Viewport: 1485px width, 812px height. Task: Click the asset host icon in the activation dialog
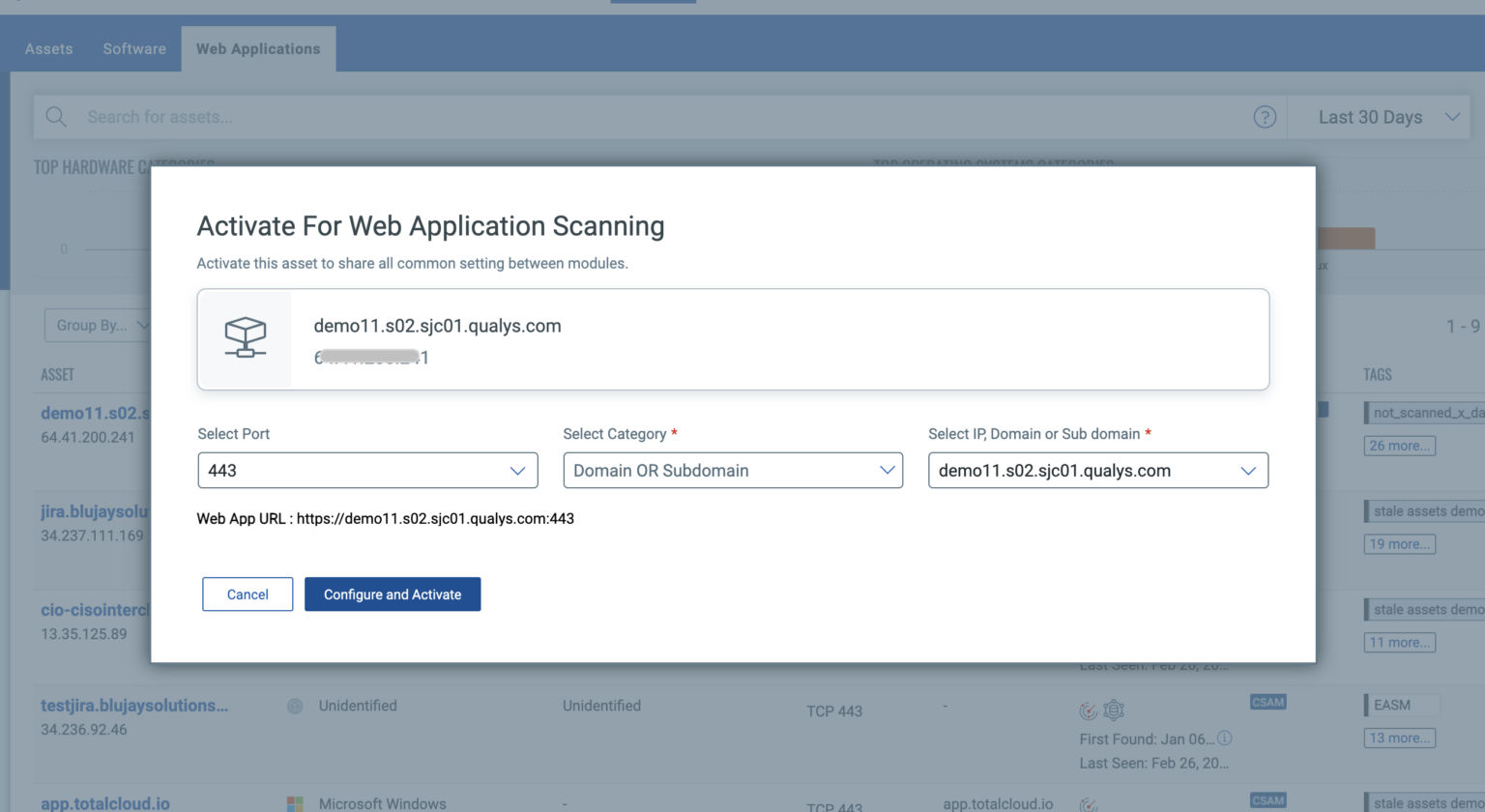tap(247, 338)
